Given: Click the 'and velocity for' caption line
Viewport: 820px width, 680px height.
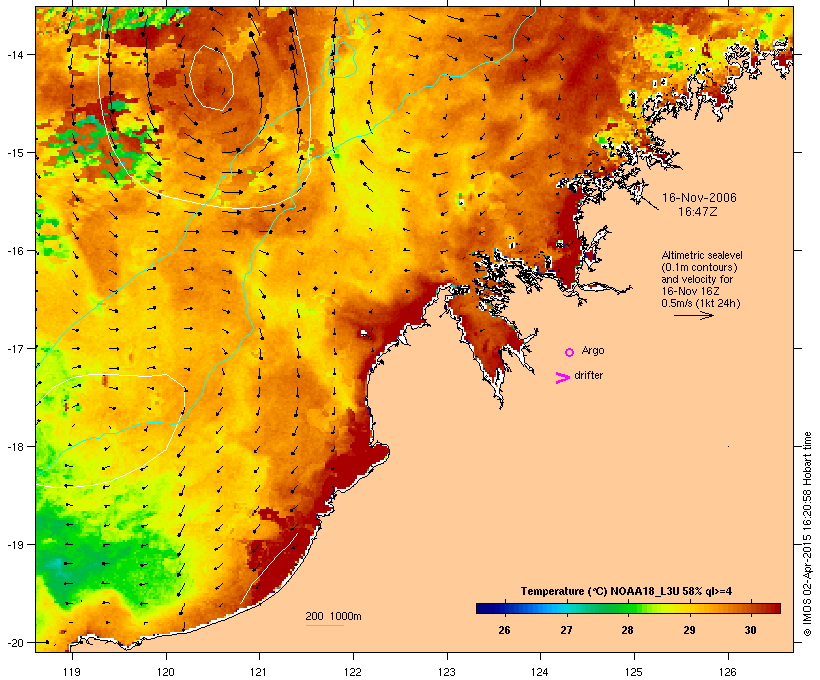Looking at the screenshot, I should pyautogui.click(x=697, y=279).
